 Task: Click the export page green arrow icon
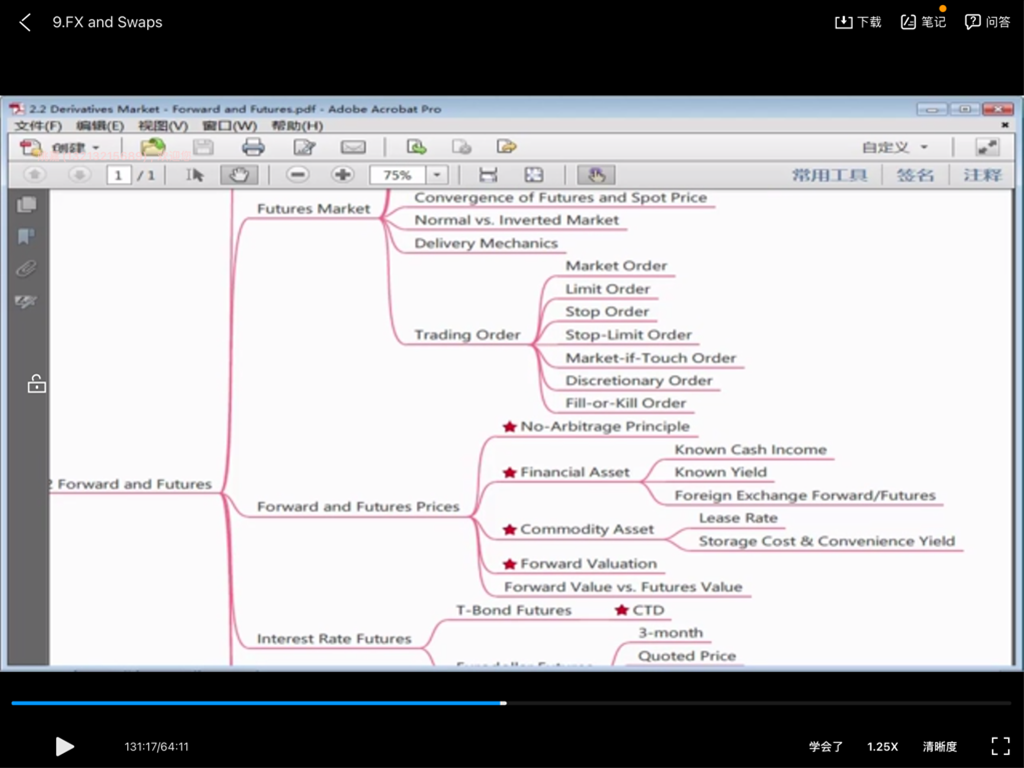[x=416, y=147]
